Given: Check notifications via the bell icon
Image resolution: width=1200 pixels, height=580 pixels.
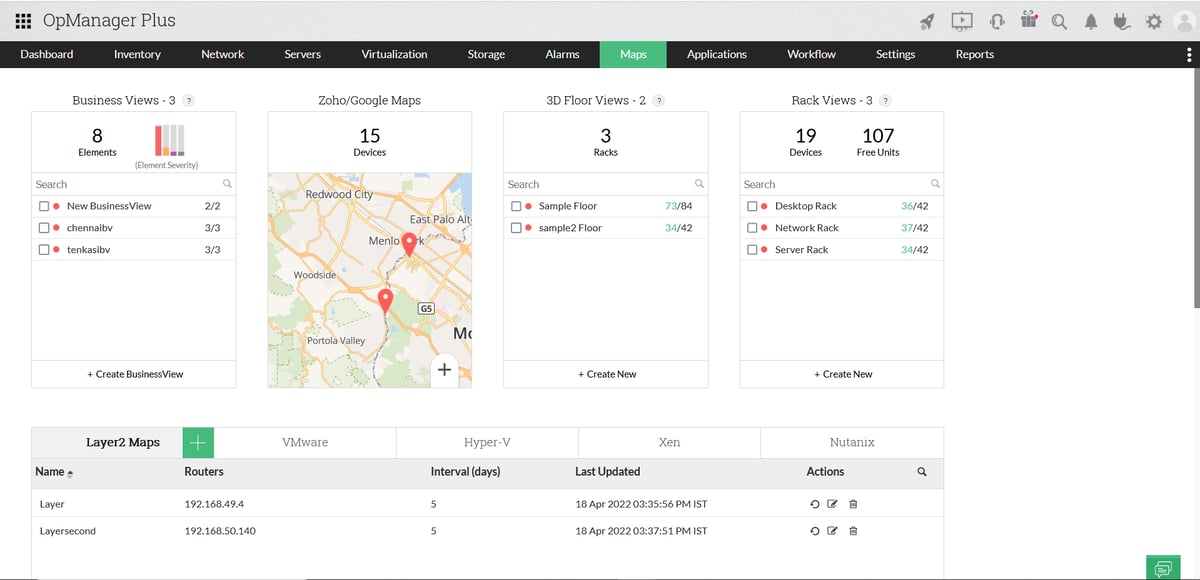Looking at the screenshot, I should pyautogui.click(x=1091, y=20).
